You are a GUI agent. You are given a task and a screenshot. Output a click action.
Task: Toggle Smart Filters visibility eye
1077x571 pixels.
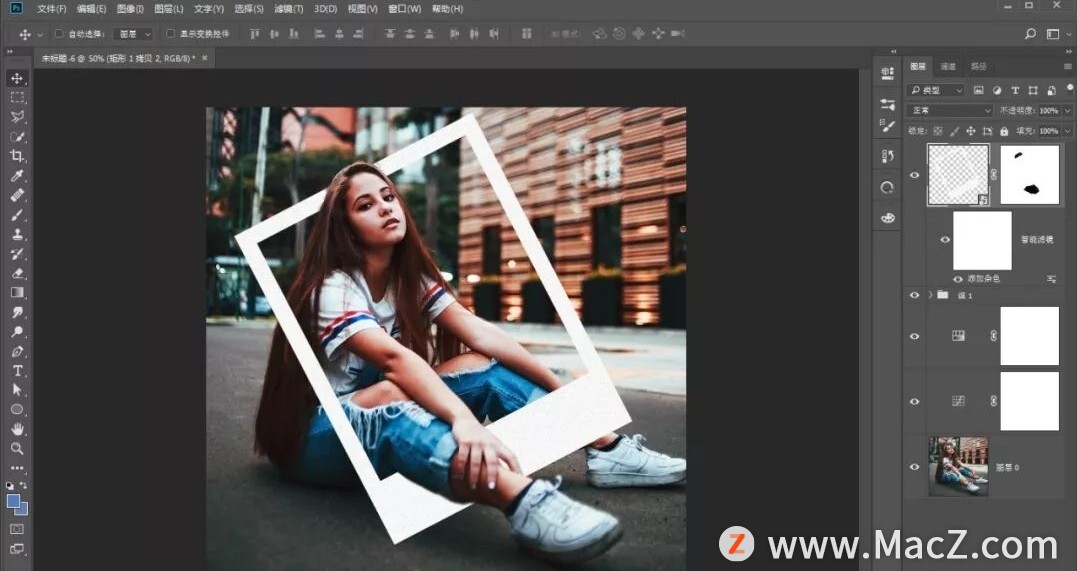[945, 240]
